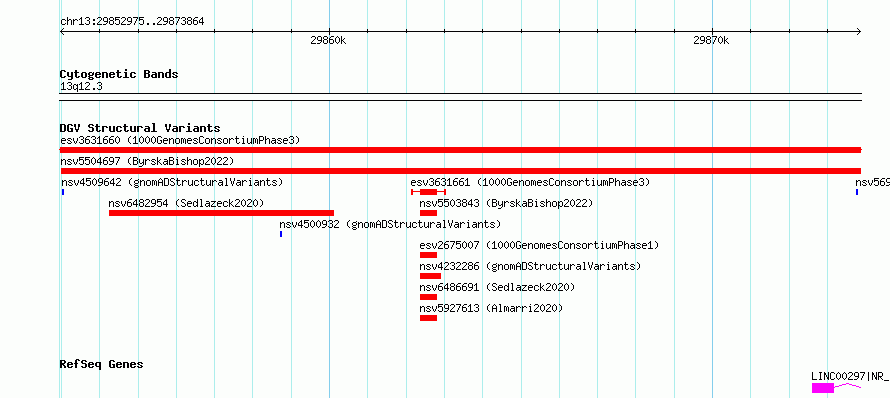Click the RefSeq Genes track title

point(101,364)
